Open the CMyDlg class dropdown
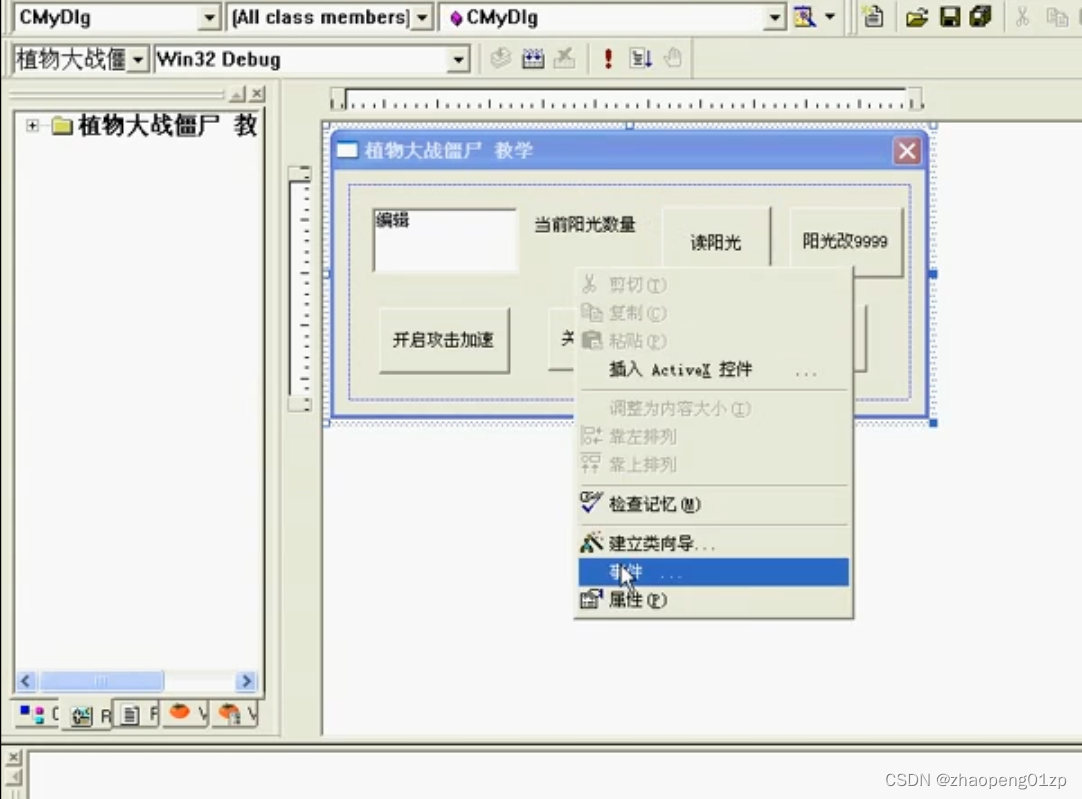Viewport: 1082px width, 799px height. click(x=208, y=17)
